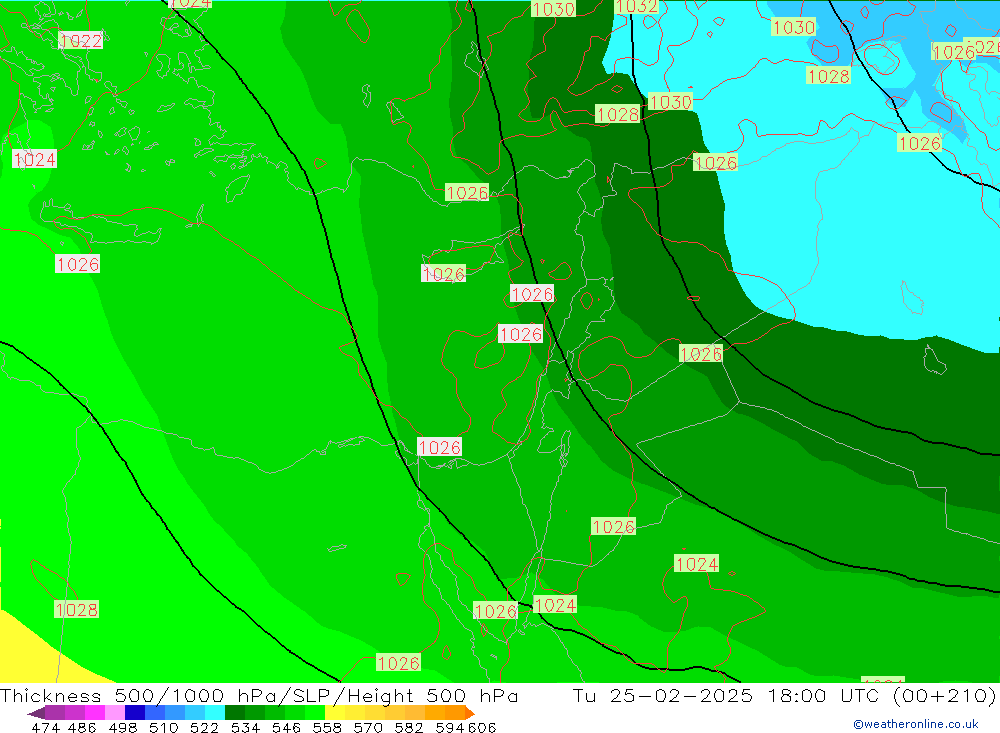Click the orange arrow at legend end
The image size is (1000, 733).
pyautogui.click(x=470, y=713)
